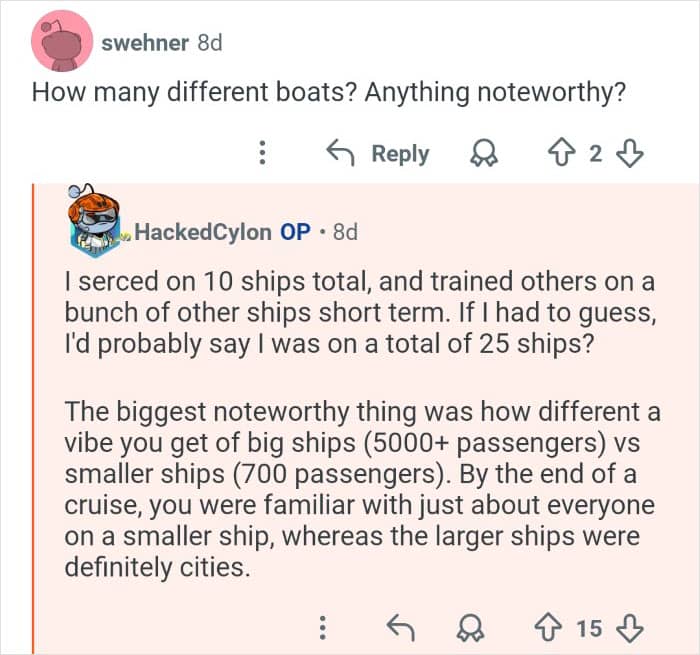This screenshot has width=700, height=655.
Task: Open overflow menu on HackedCylon's reply
Action: [x=322, y=628]
